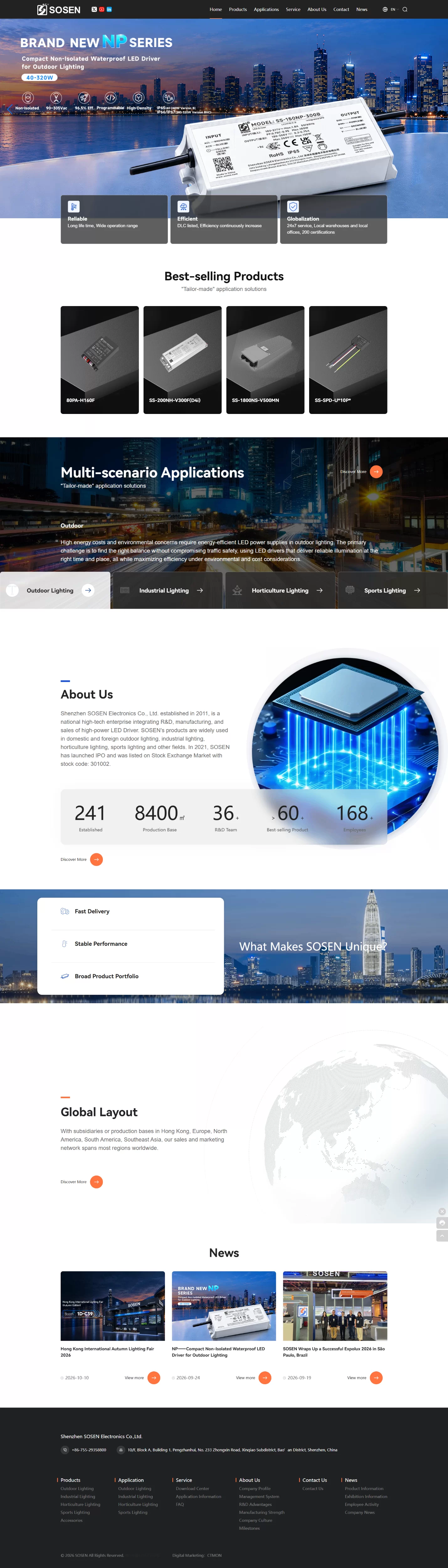This screenshot has height=1568, width=448.
Task: Open the SS-200NH-V300F(D4i) product card
Action: click(182, 360)
